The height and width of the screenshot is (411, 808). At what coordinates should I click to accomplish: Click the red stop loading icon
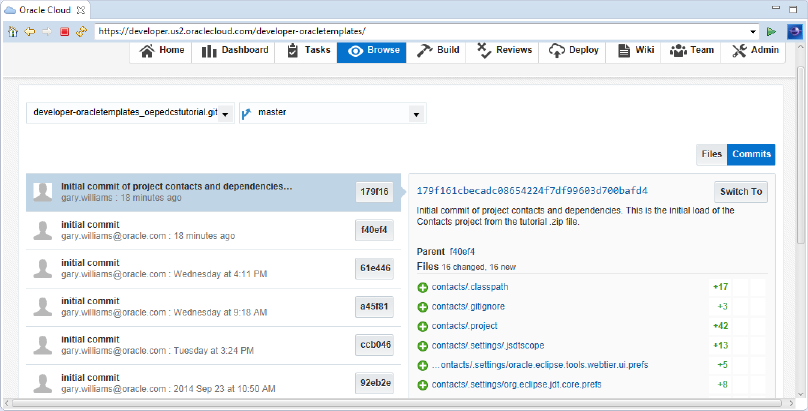pyautogui.click(x=64, y=31)
